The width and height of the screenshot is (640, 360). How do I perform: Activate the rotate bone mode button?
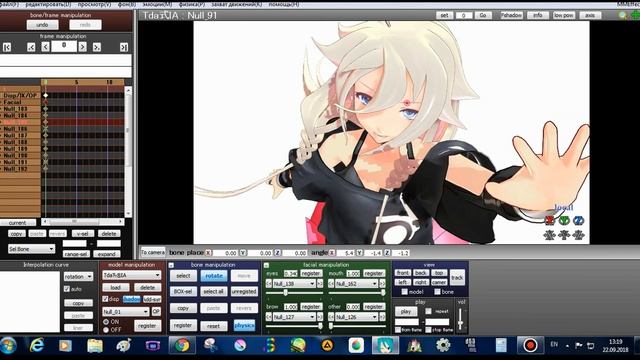coord(213,276)
